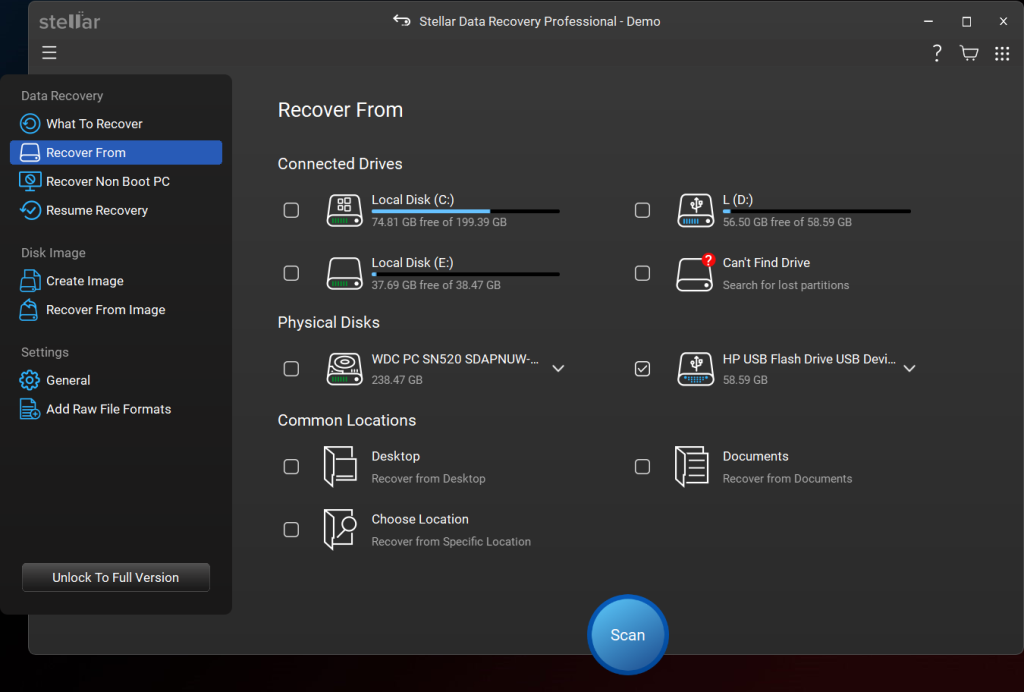Click the Recover Non Boot PC monitor icon
Viewport: 1024px width, 692px height.
click(x=29, y=181)
